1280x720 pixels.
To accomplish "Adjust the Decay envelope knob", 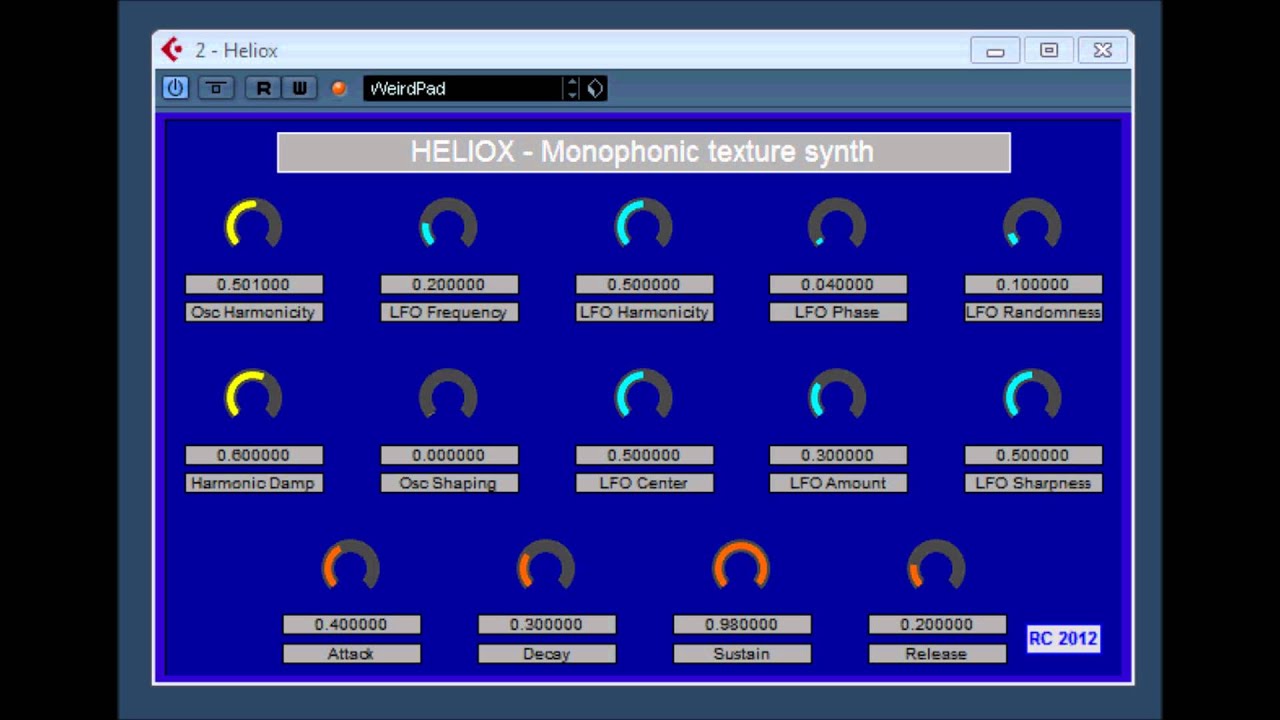I will (x=546, y=567).
